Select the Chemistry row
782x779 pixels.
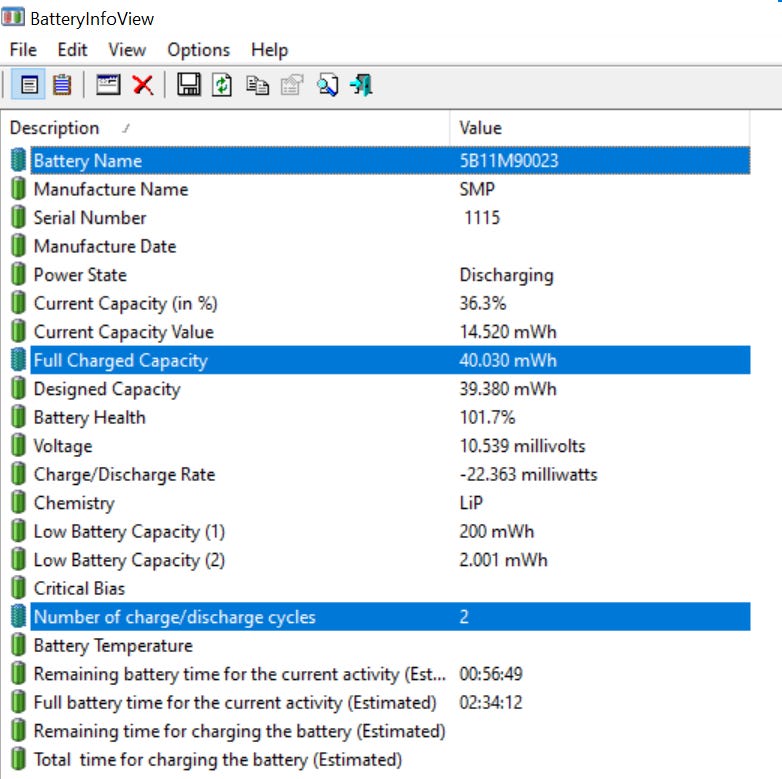point(380,503)
